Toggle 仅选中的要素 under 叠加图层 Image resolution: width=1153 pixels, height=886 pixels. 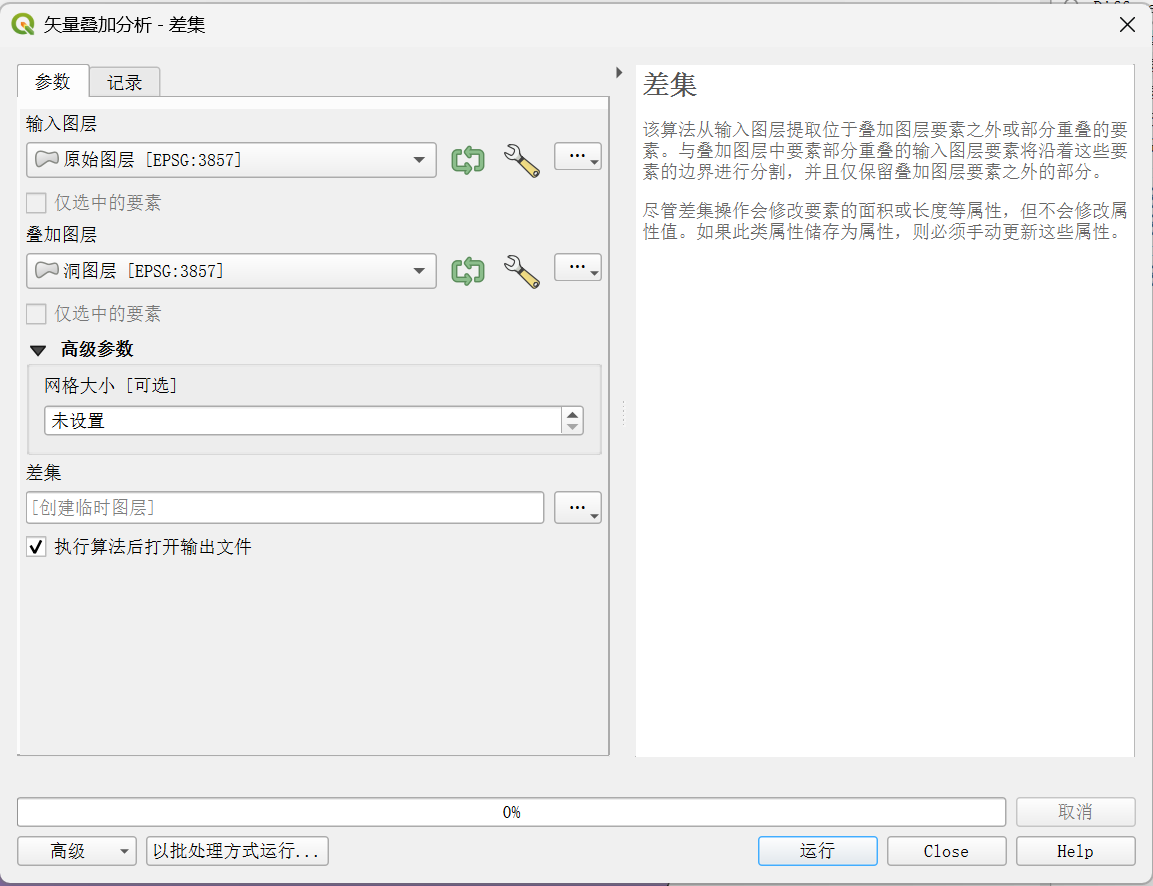click(36, 314)
